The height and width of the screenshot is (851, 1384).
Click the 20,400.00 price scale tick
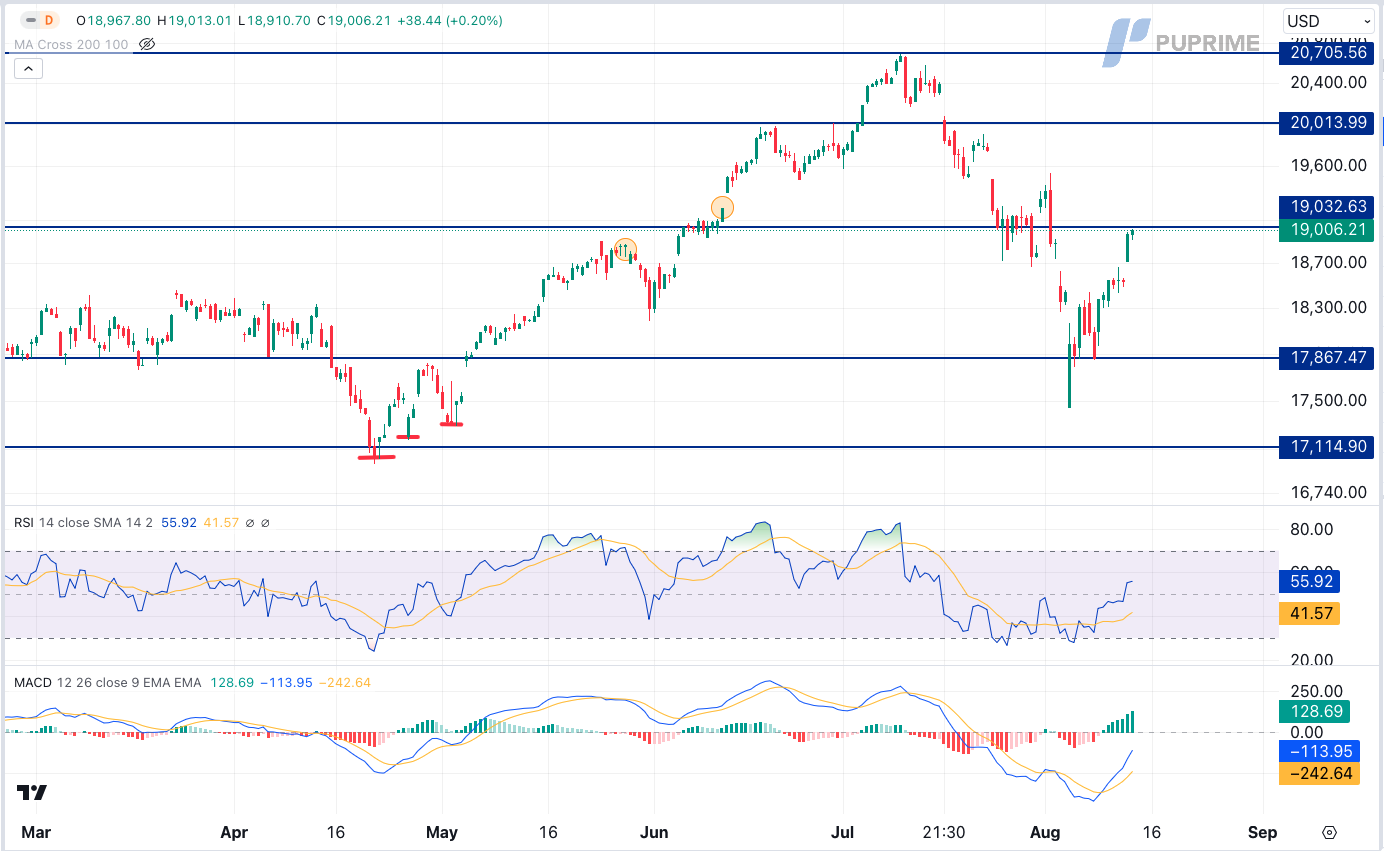1329,82
